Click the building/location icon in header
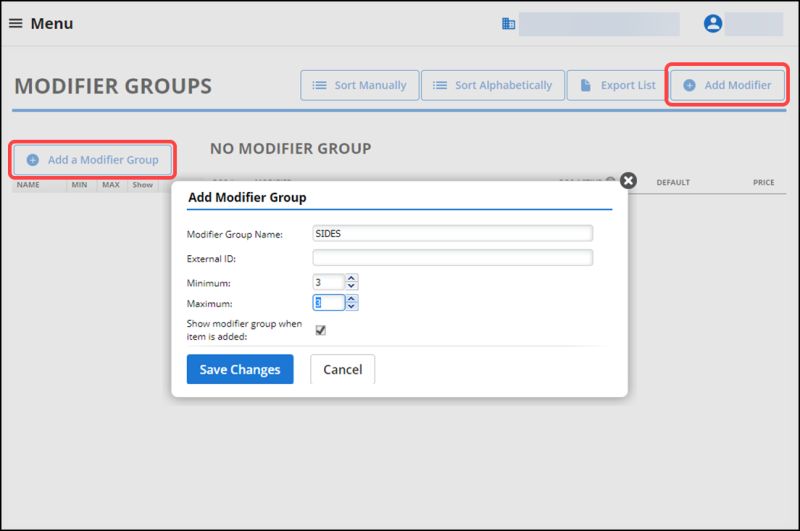Viewport: 800px width, 531px height. pos(508,23)
